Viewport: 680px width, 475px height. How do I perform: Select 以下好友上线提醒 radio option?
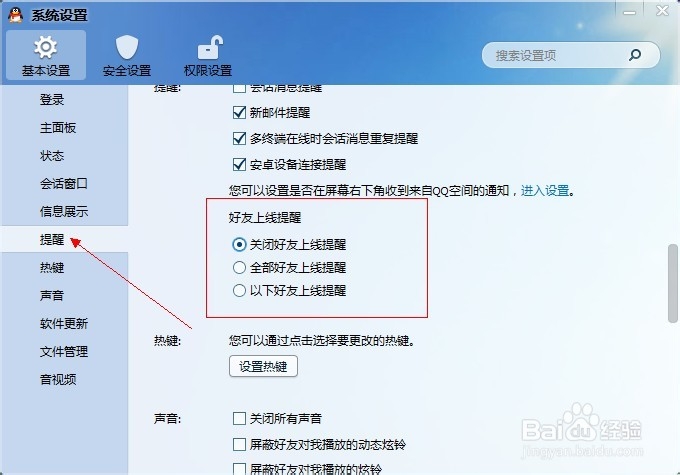point(239,290)
